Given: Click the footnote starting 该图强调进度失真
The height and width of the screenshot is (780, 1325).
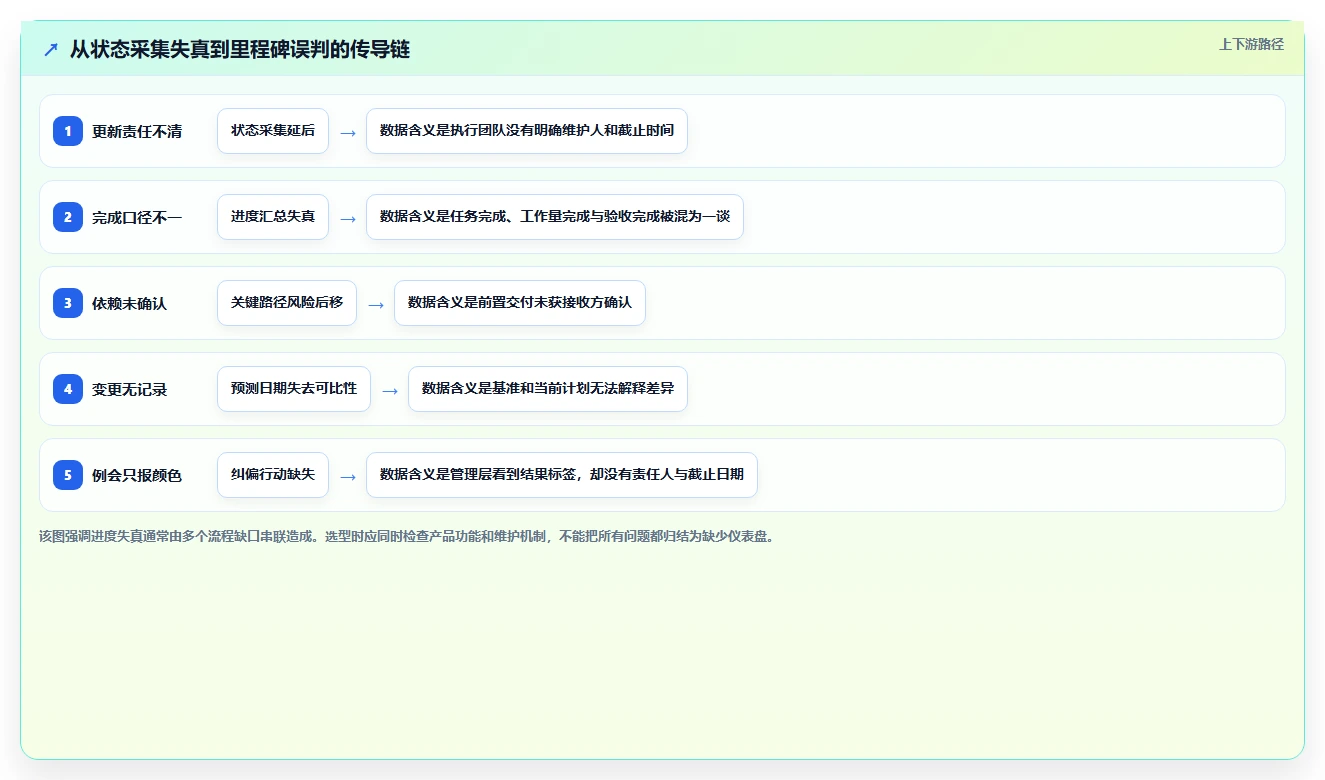Looking at the screenshot, I should click(x=407, y=536).
